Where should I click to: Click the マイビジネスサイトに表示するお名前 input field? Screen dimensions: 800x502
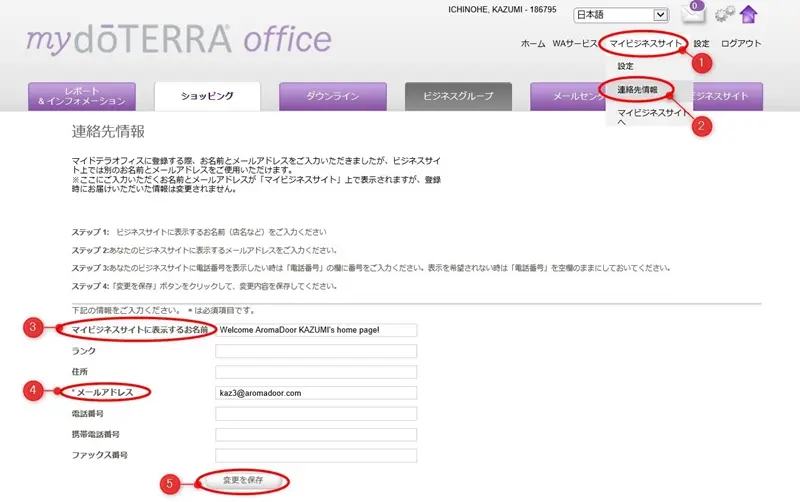point(316,330)
